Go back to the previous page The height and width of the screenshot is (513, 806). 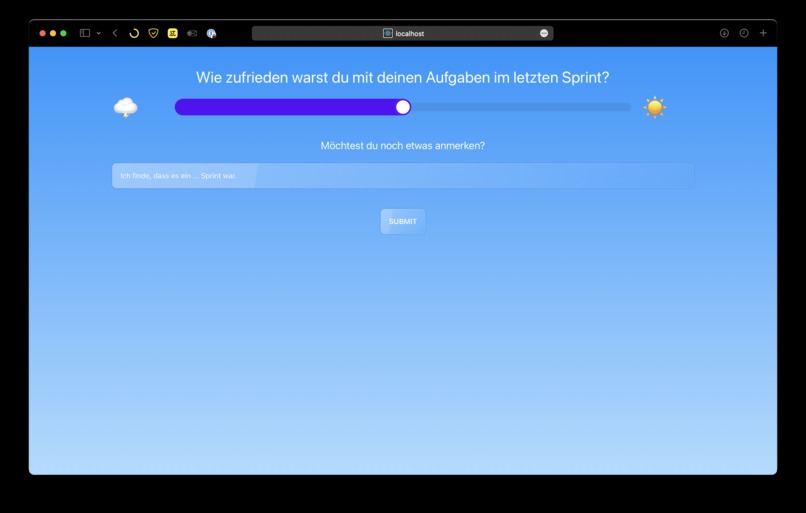pos(115,33)
